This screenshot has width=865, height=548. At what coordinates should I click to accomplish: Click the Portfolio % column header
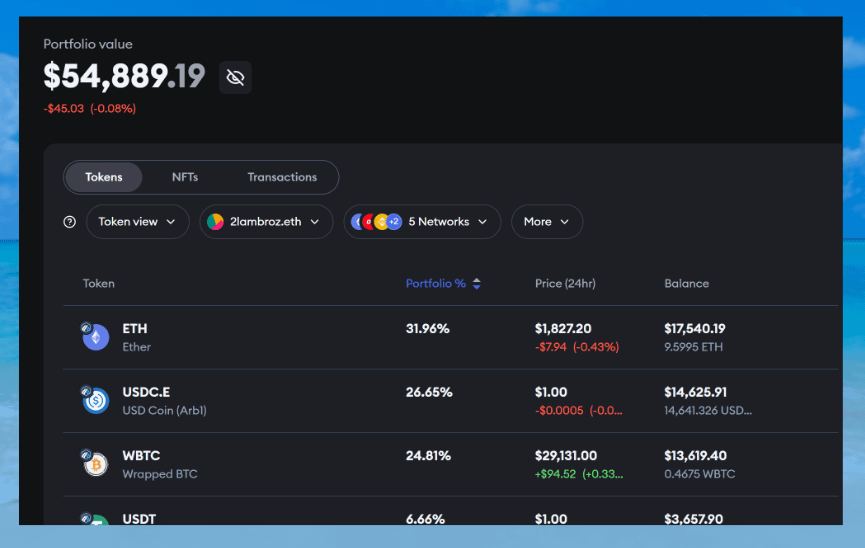(x=435, y=284)
